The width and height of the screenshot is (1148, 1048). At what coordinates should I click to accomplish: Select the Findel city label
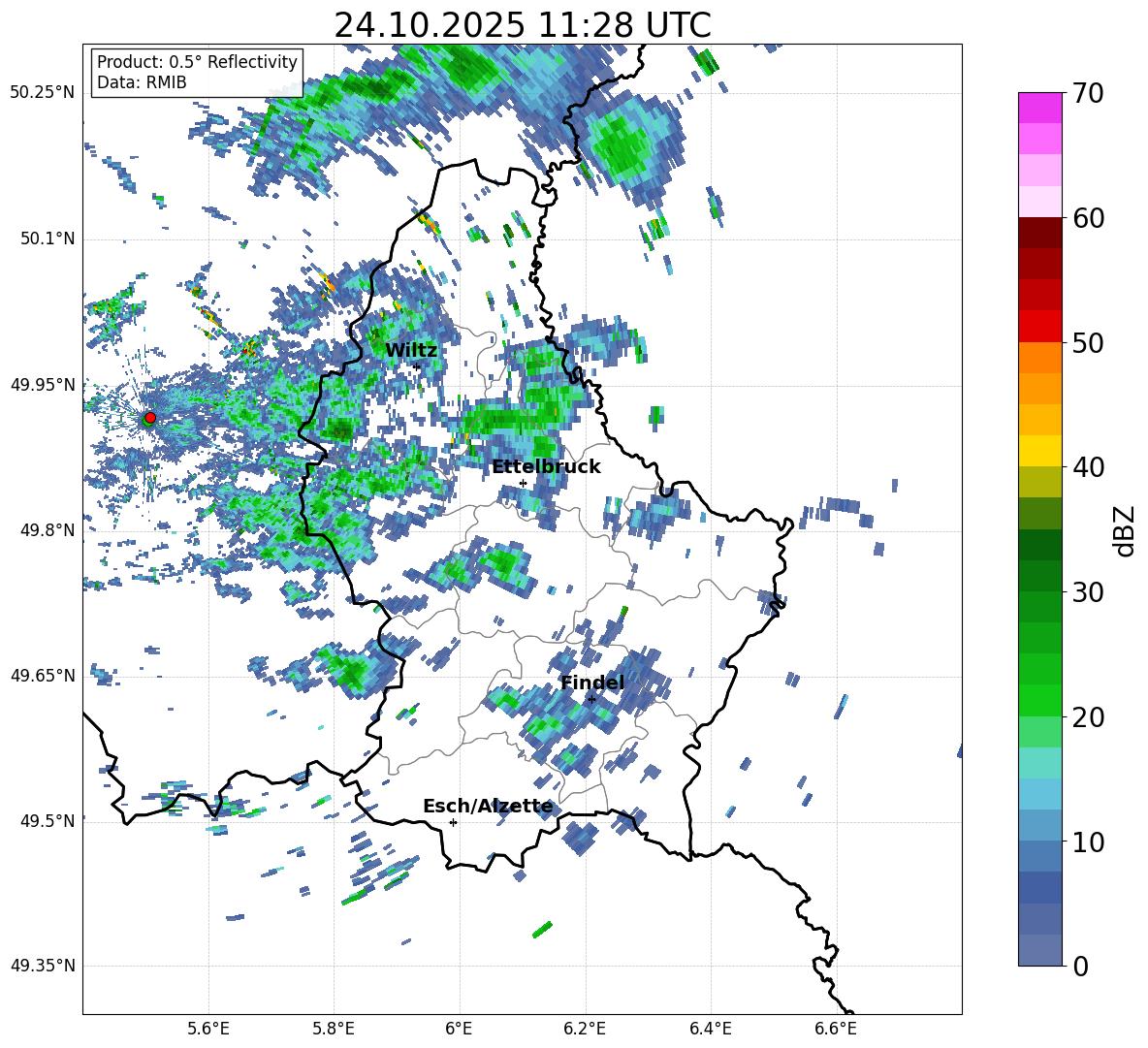coord(592,683)
